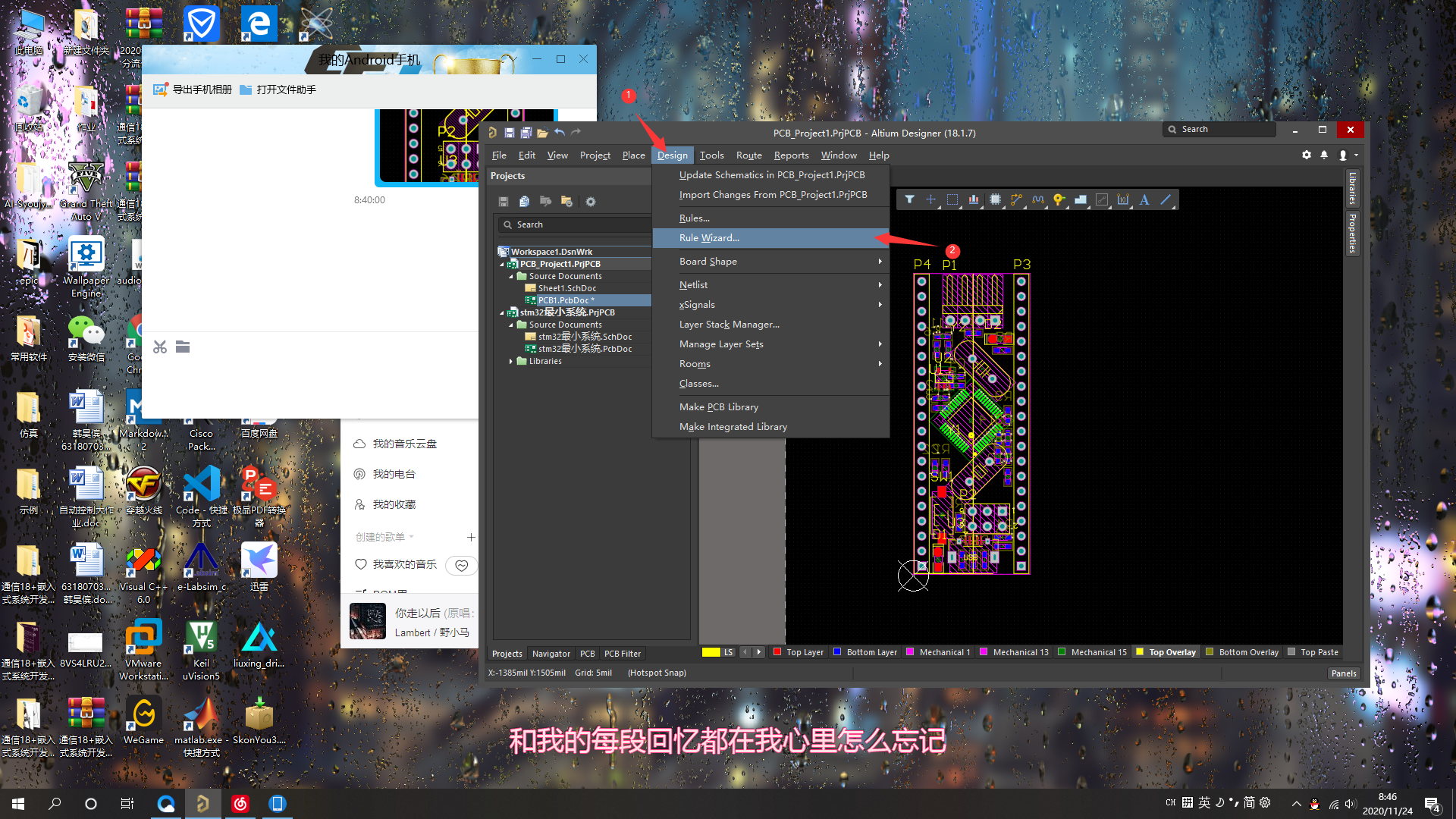
Task: Click the Place menu in Altium toolbar
Action: [633, 155]
